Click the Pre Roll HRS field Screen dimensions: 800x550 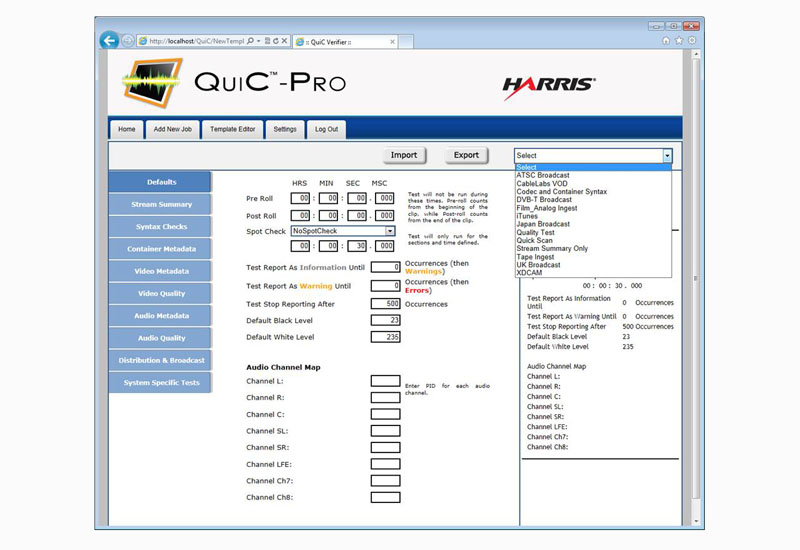point(300,198)
